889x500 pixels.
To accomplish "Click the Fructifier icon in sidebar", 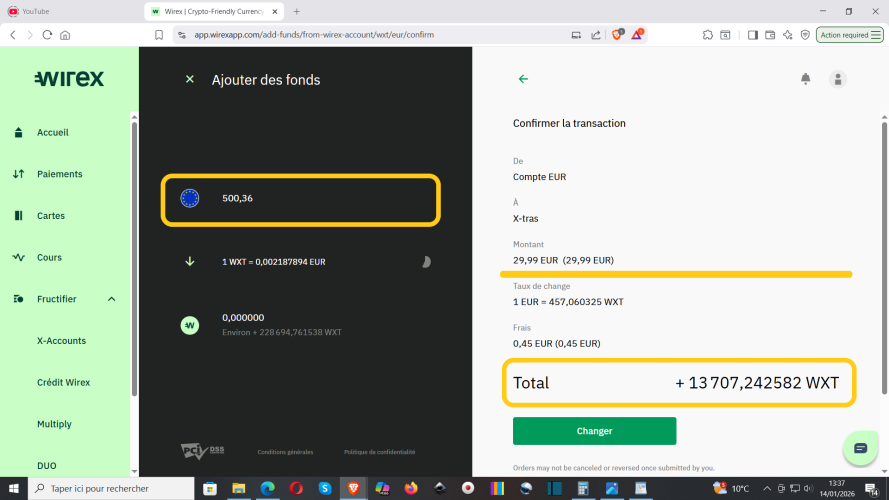I will click(x=18, y=299).
